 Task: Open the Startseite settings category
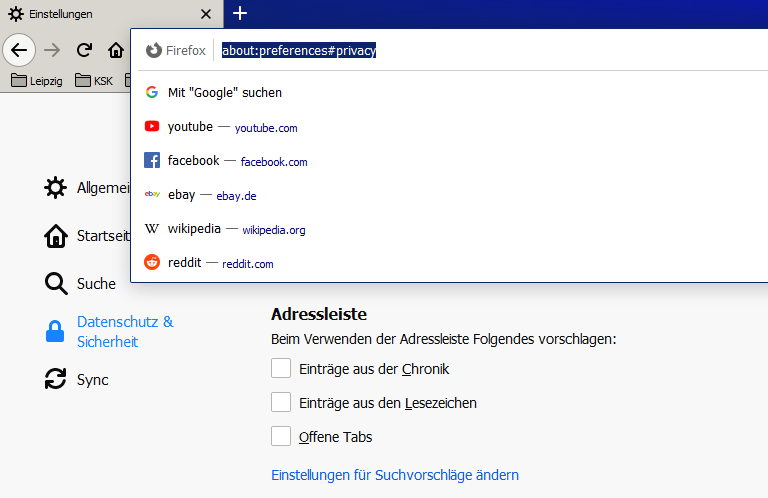pos(87,236)
